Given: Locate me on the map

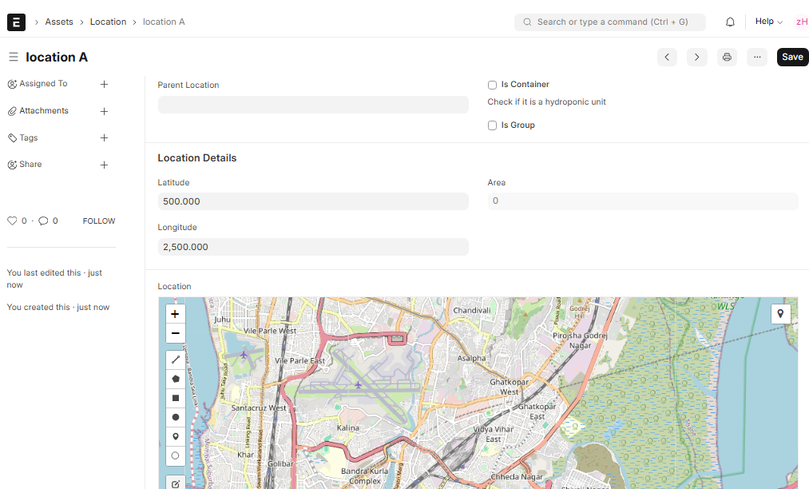Looking at the screenshot, I should pyautogui.click(x=780, y=314).
